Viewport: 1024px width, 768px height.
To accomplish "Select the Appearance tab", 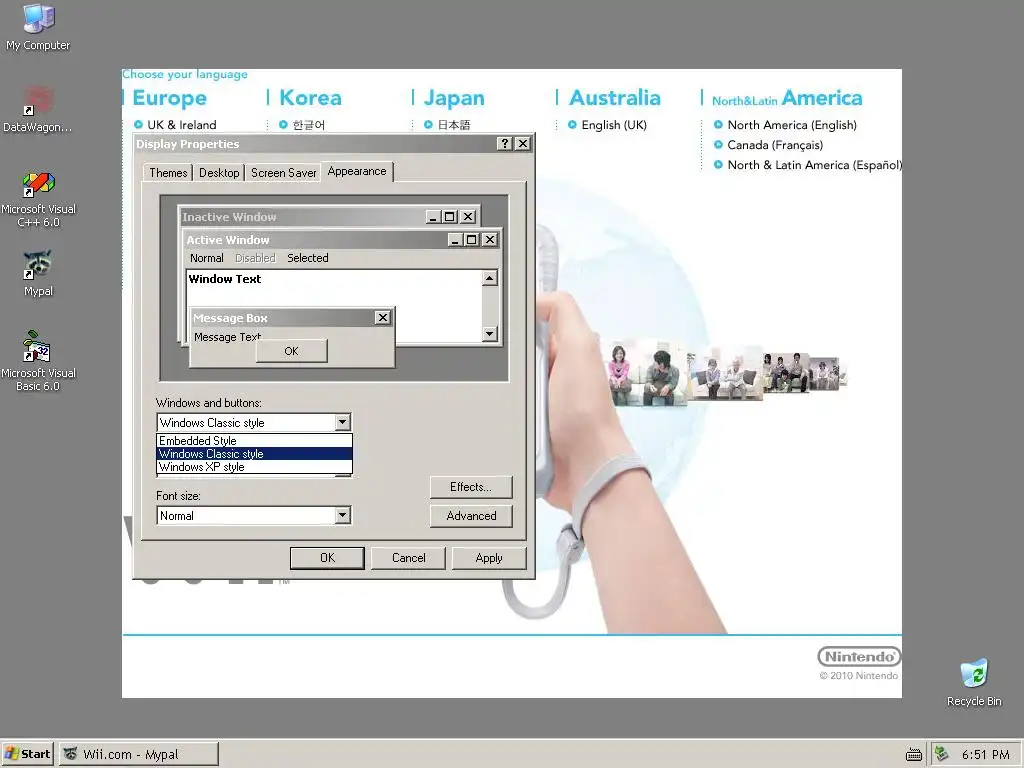I will (x=357, y=171).
